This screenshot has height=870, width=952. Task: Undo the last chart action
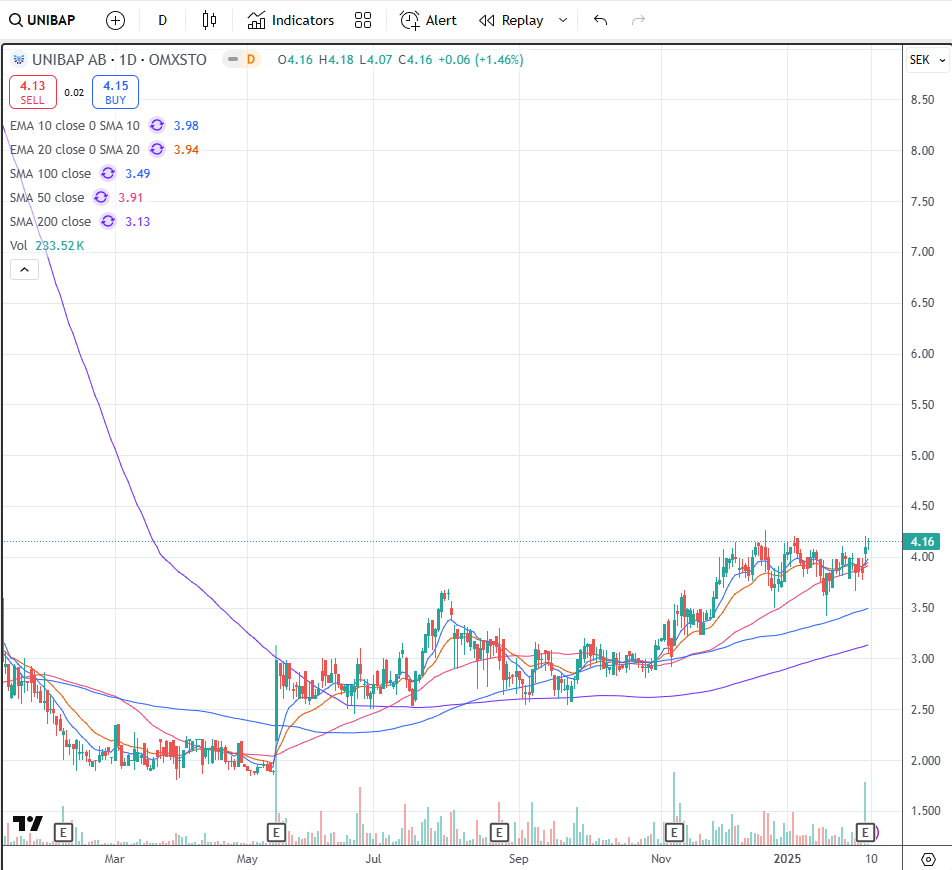coord(600,20)
